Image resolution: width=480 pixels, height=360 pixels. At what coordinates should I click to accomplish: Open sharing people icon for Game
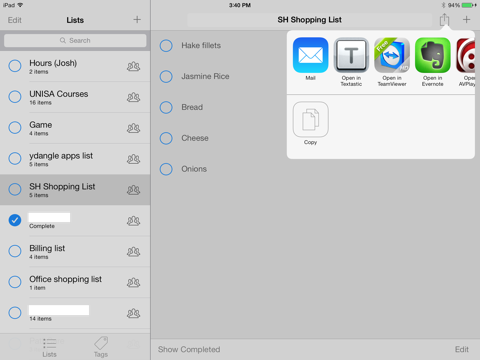point(133,128)
